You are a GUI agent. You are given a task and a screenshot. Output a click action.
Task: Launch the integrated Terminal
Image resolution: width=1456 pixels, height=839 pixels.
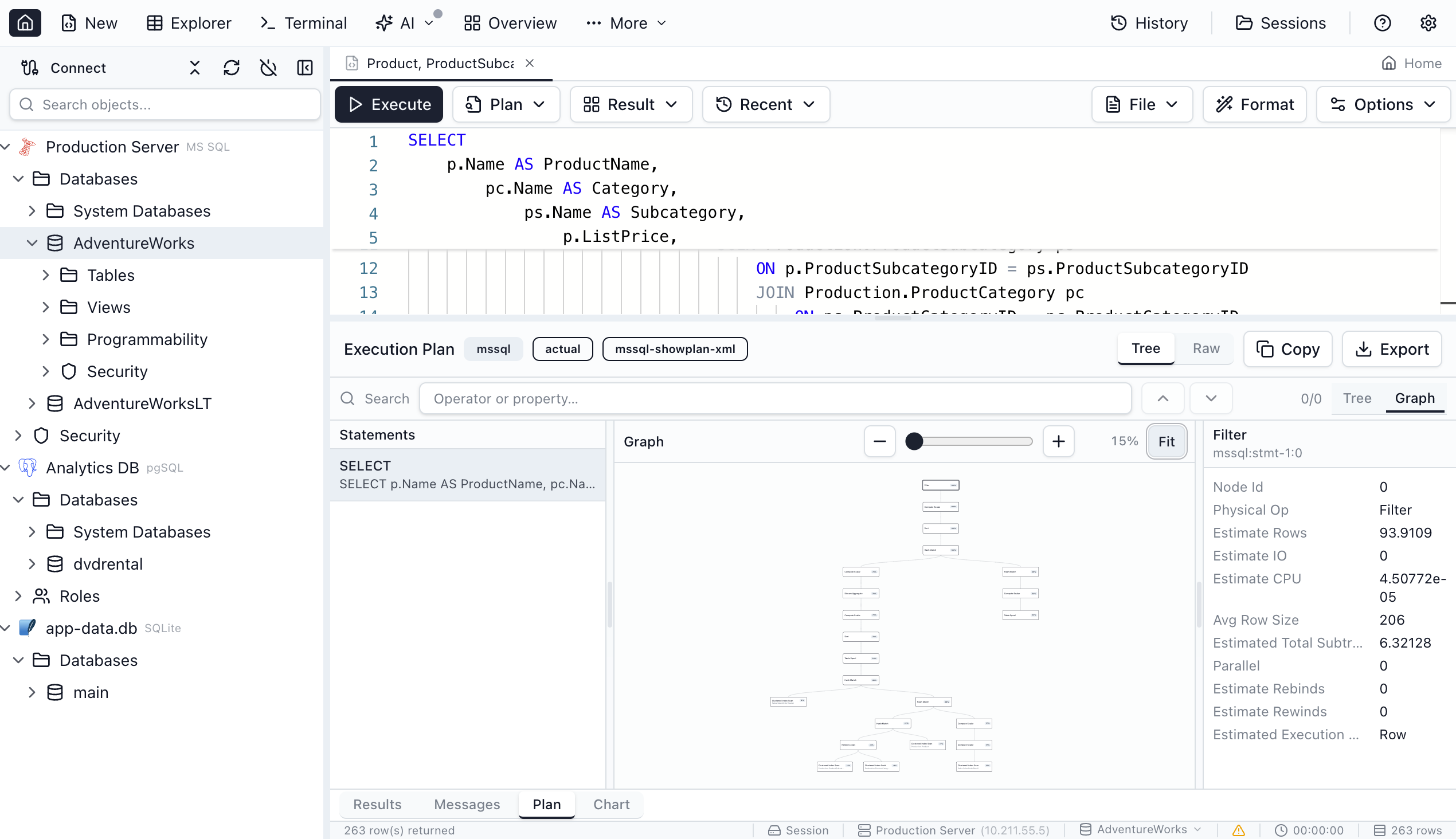pyautogui.click(x=303, y=23)
